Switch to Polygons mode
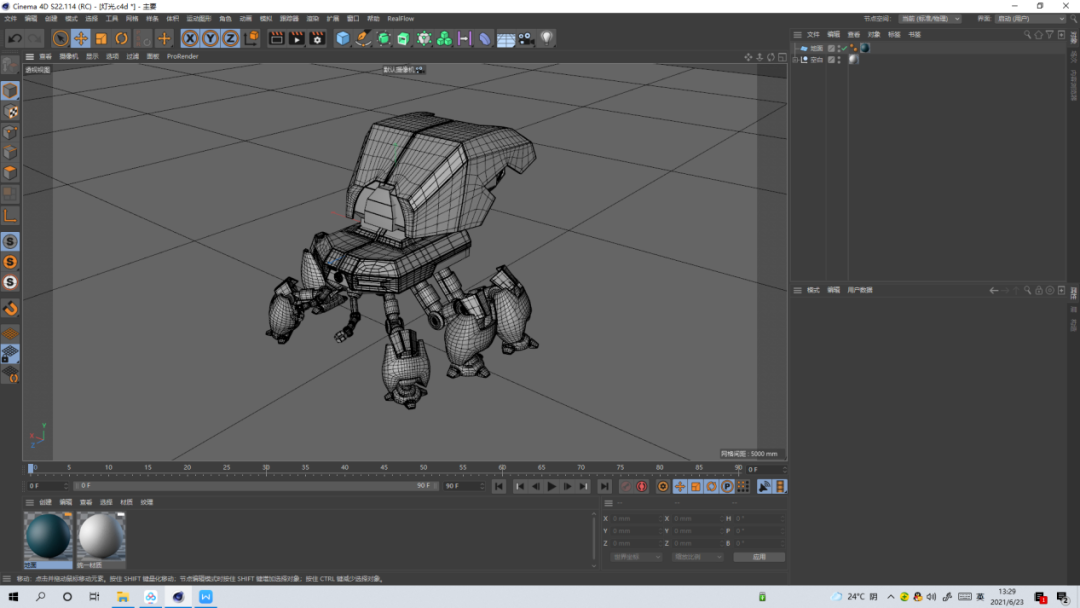The height and width of the screenshot is (608, 1080). tap(10, 173)
